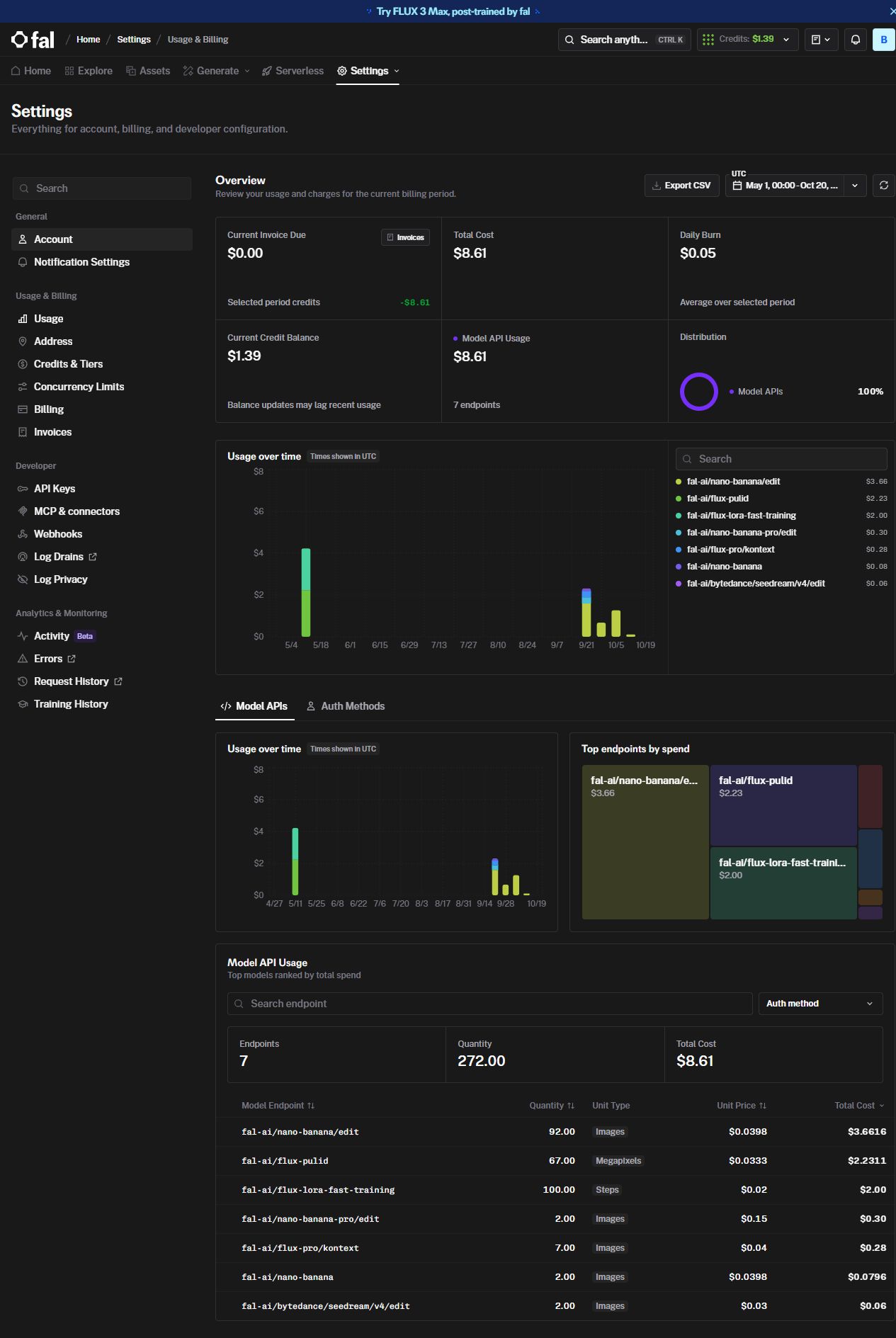Click the refresh usage data icon
Viewport: 896px width, 1338px height.
tap(884, 186)
